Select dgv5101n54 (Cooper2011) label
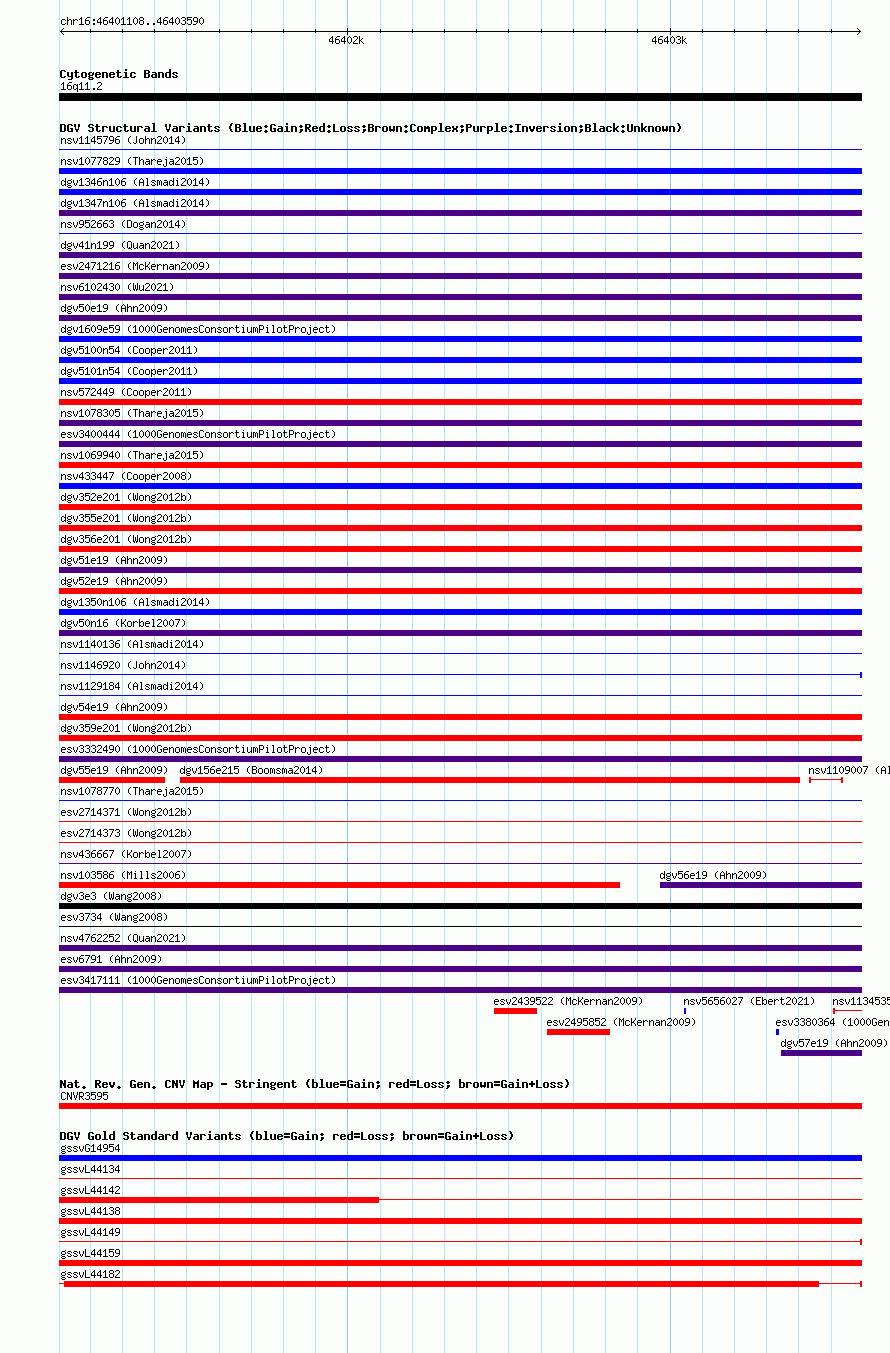The image size is (890, 1353). 129,371
